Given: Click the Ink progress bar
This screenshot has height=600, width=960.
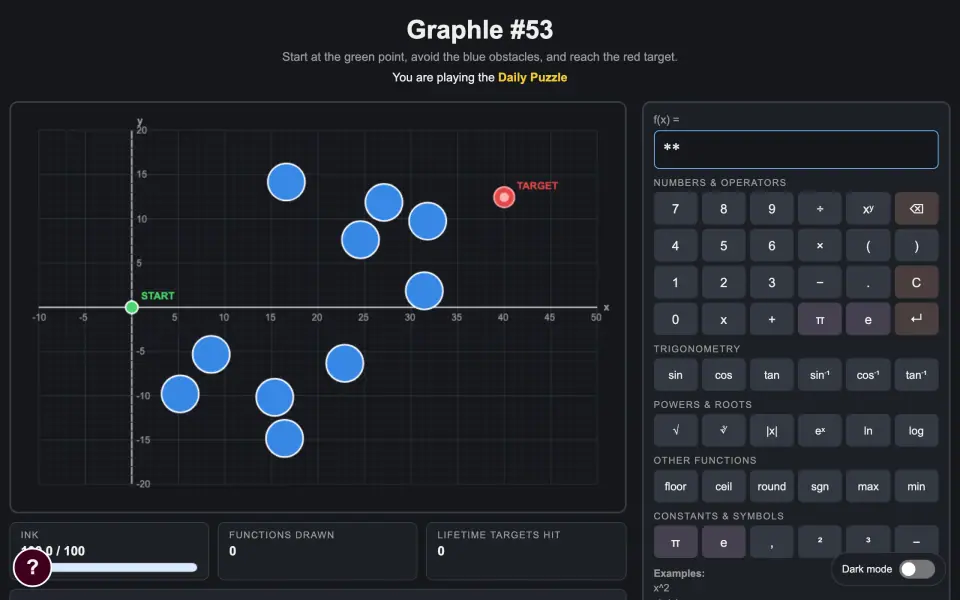Looking at the screenshot, I should pos(109,568).
